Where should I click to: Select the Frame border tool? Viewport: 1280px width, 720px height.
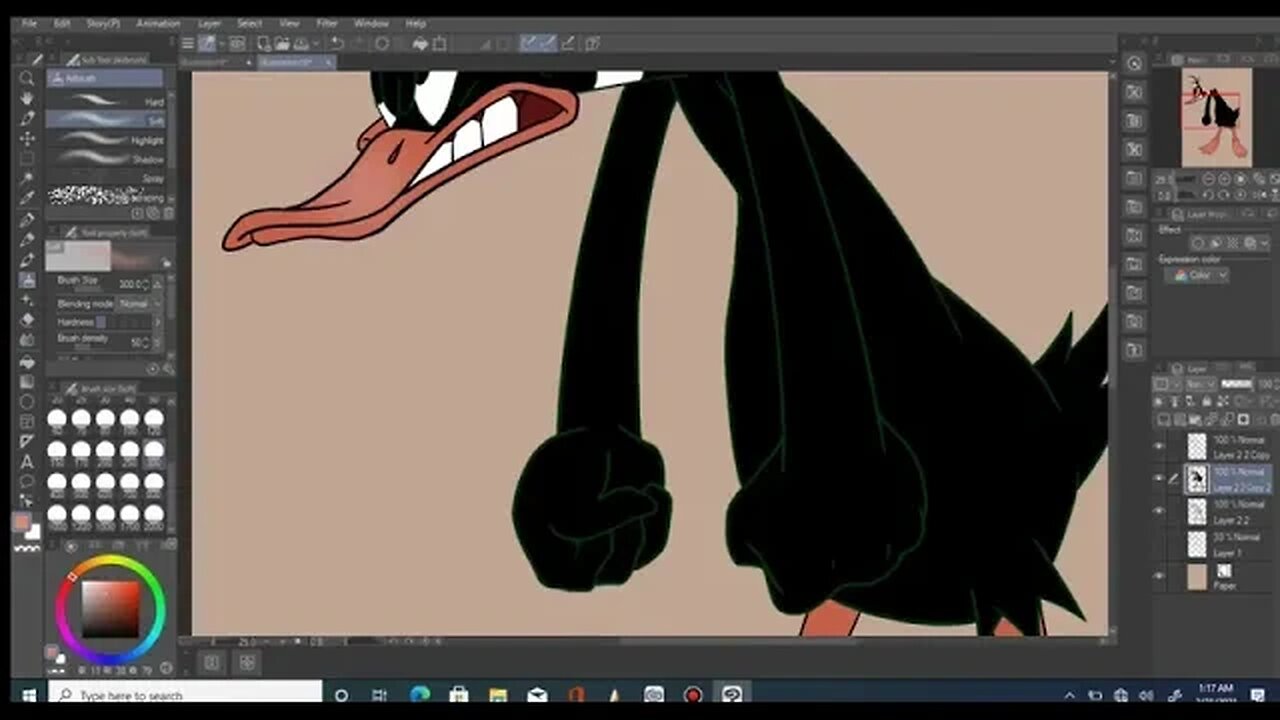click(27, 421)
